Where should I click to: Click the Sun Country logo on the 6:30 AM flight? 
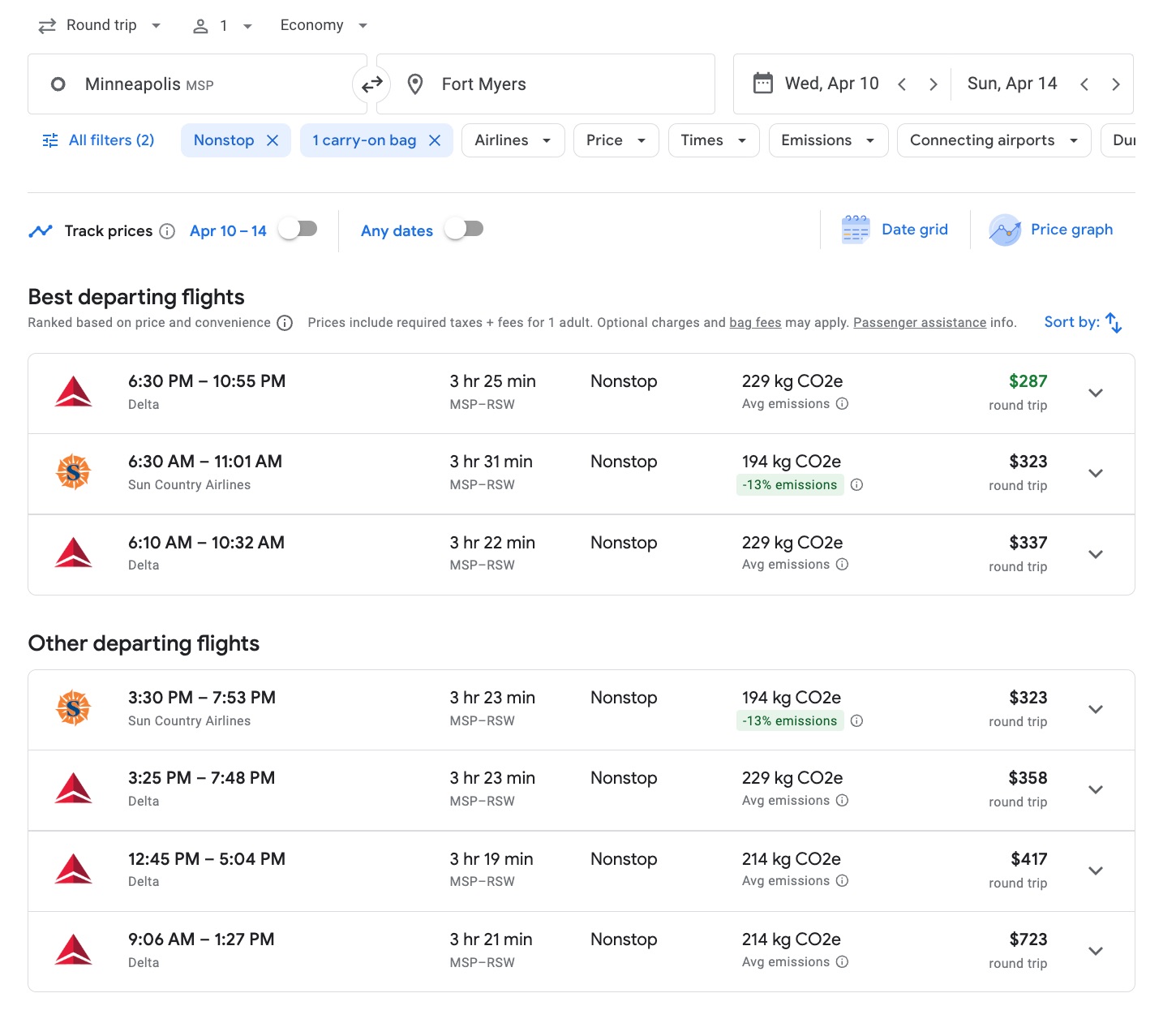[x=74, y=472]
